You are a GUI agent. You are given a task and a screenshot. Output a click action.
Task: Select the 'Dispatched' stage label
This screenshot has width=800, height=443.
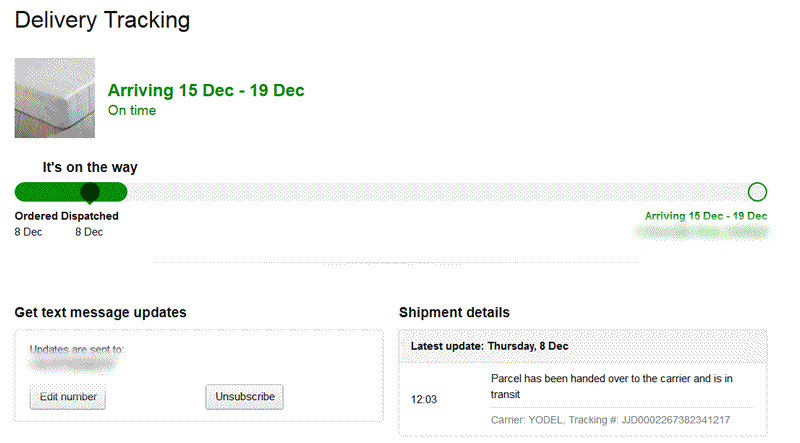pos(90,216)
